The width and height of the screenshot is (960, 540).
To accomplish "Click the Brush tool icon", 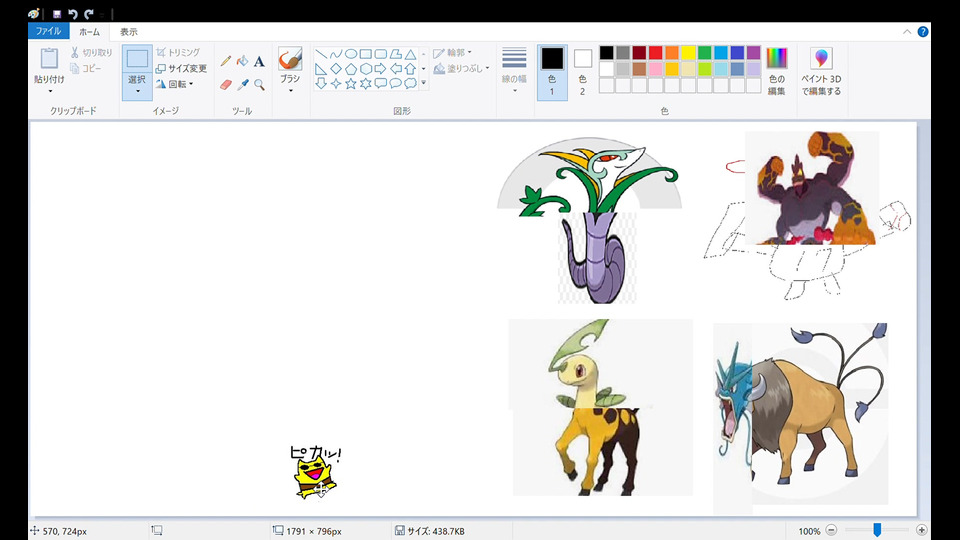I will point(290,59).
